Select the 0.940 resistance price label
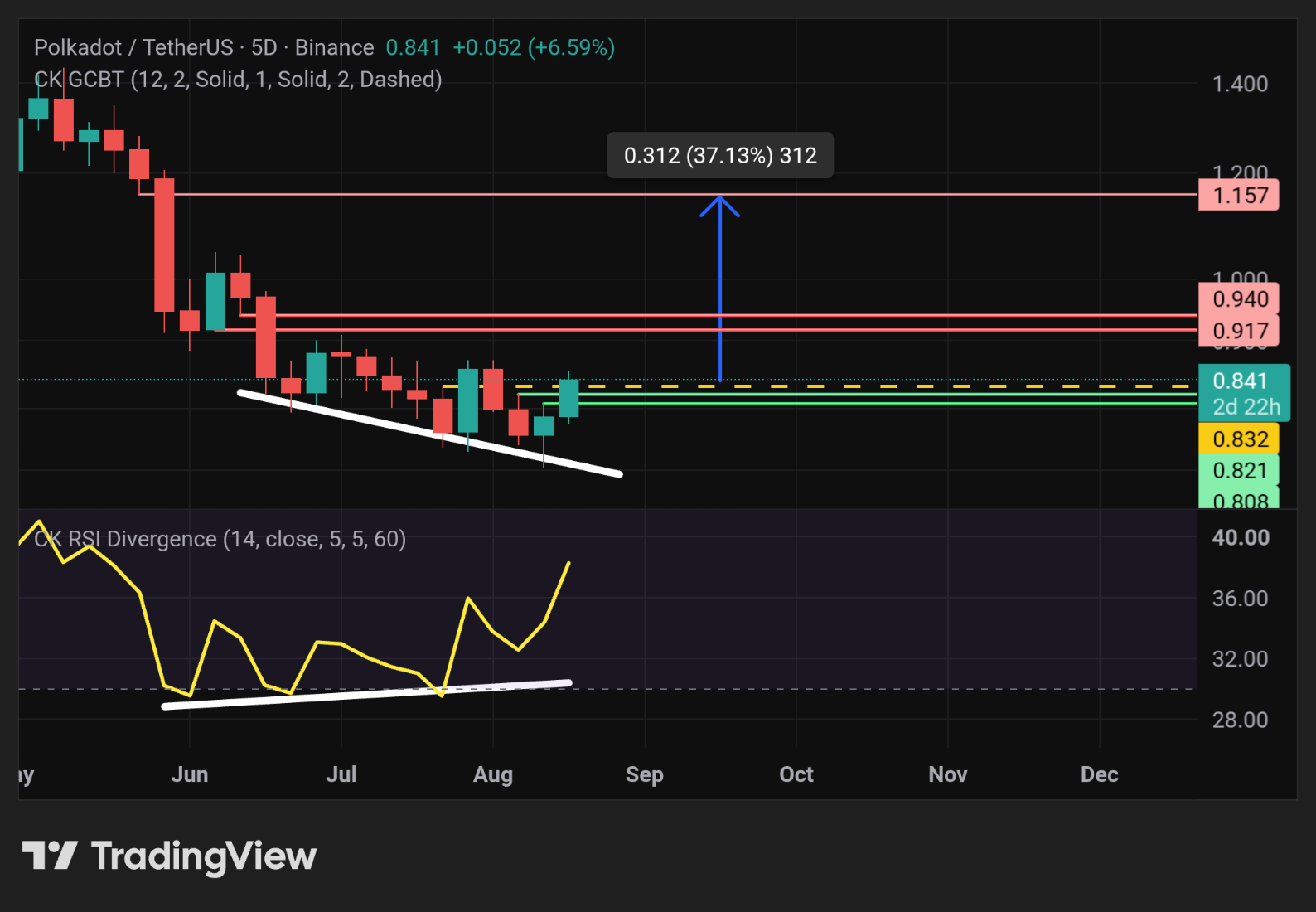The image size is (1316, 912). [x=1239, y=298]
